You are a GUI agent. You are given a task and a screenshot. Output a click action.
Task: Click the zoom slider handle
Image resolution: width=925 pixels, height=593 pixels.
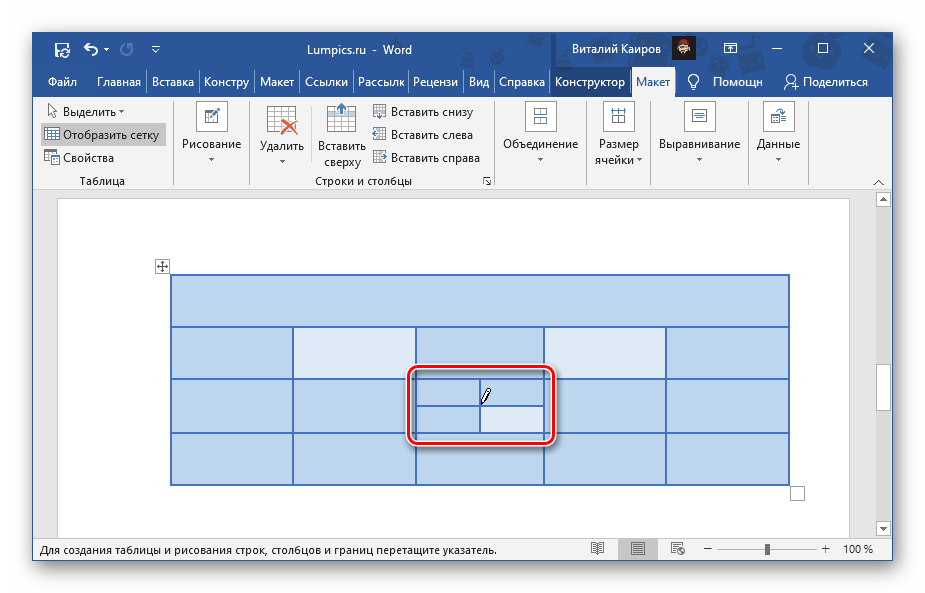[x=767, y=550]
